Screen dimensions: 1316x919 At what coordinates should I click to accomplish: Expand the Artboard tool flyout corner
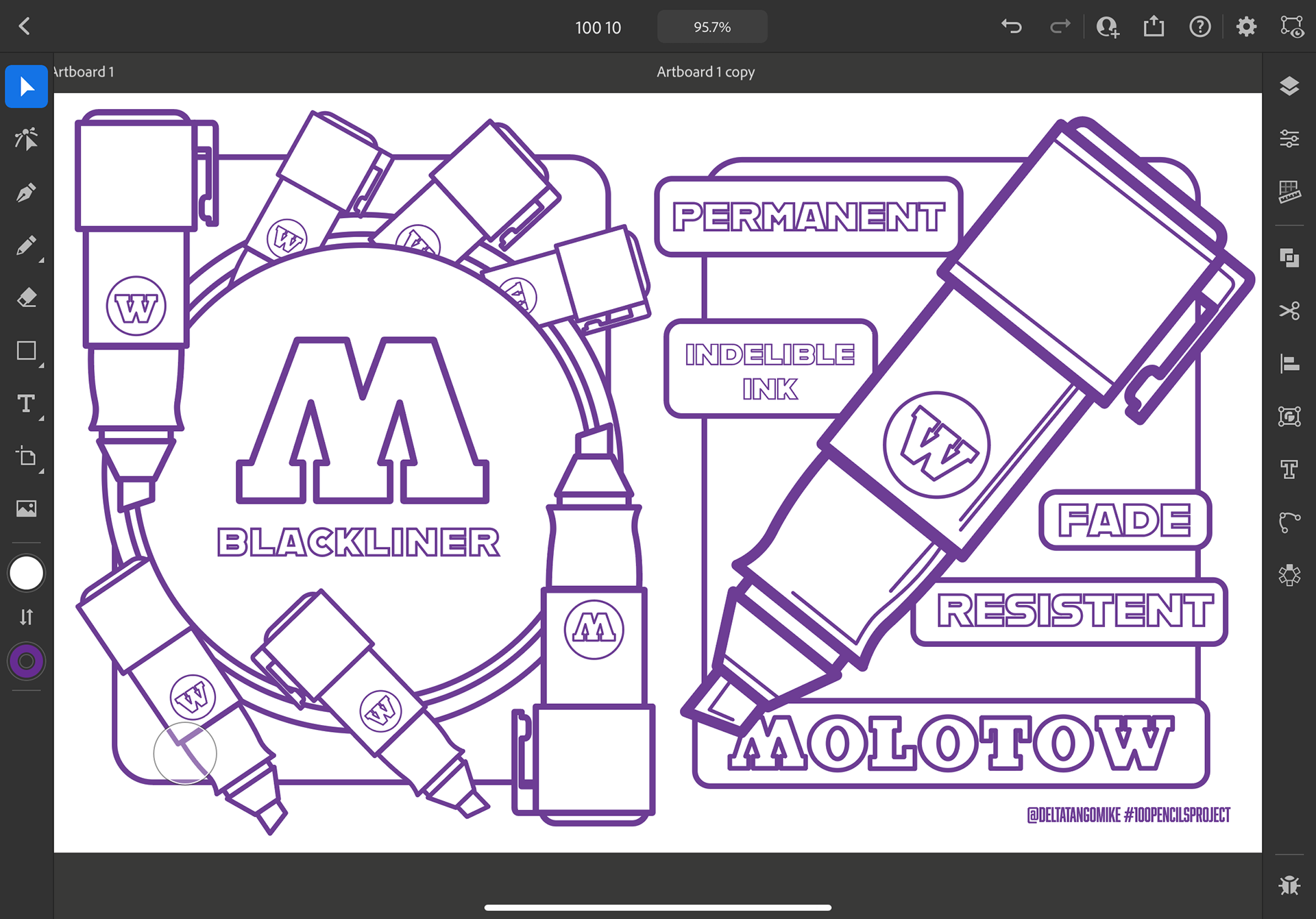point(41,471)
